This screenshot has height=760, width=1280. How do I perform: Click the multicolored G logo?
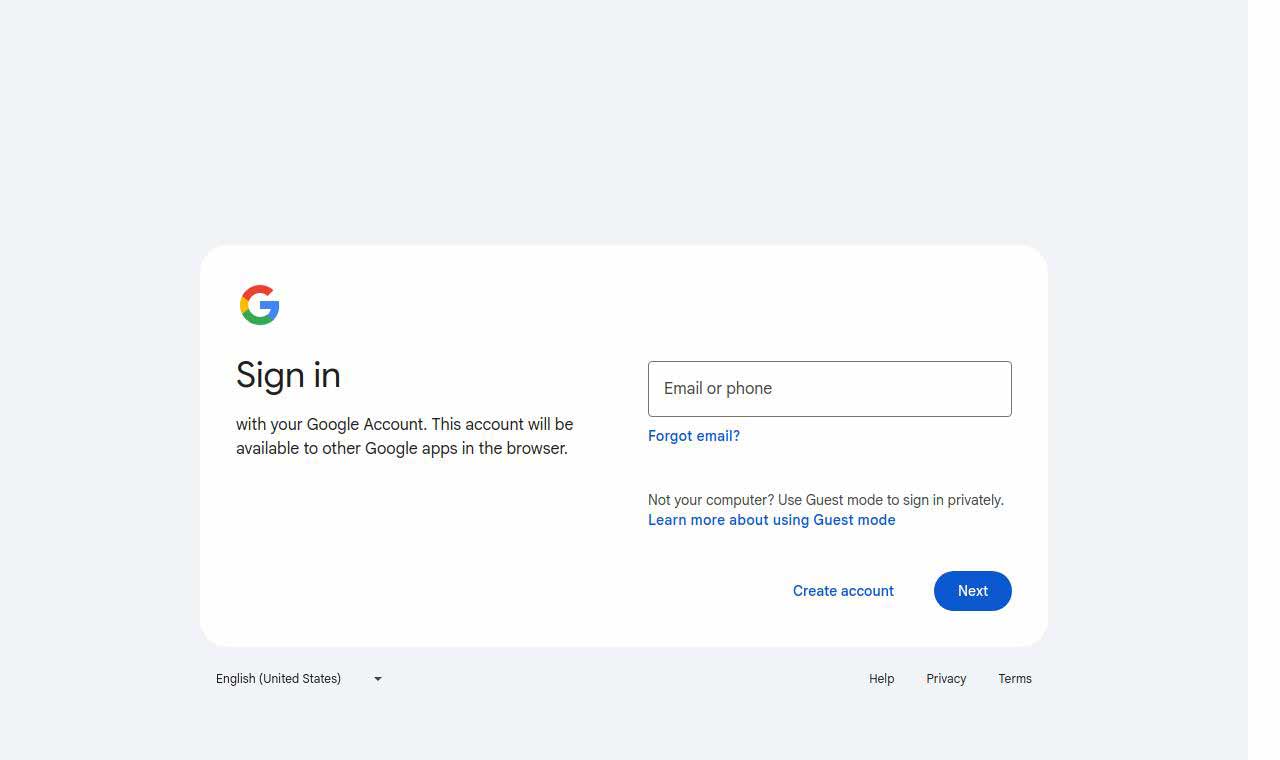tap(259, 305)
